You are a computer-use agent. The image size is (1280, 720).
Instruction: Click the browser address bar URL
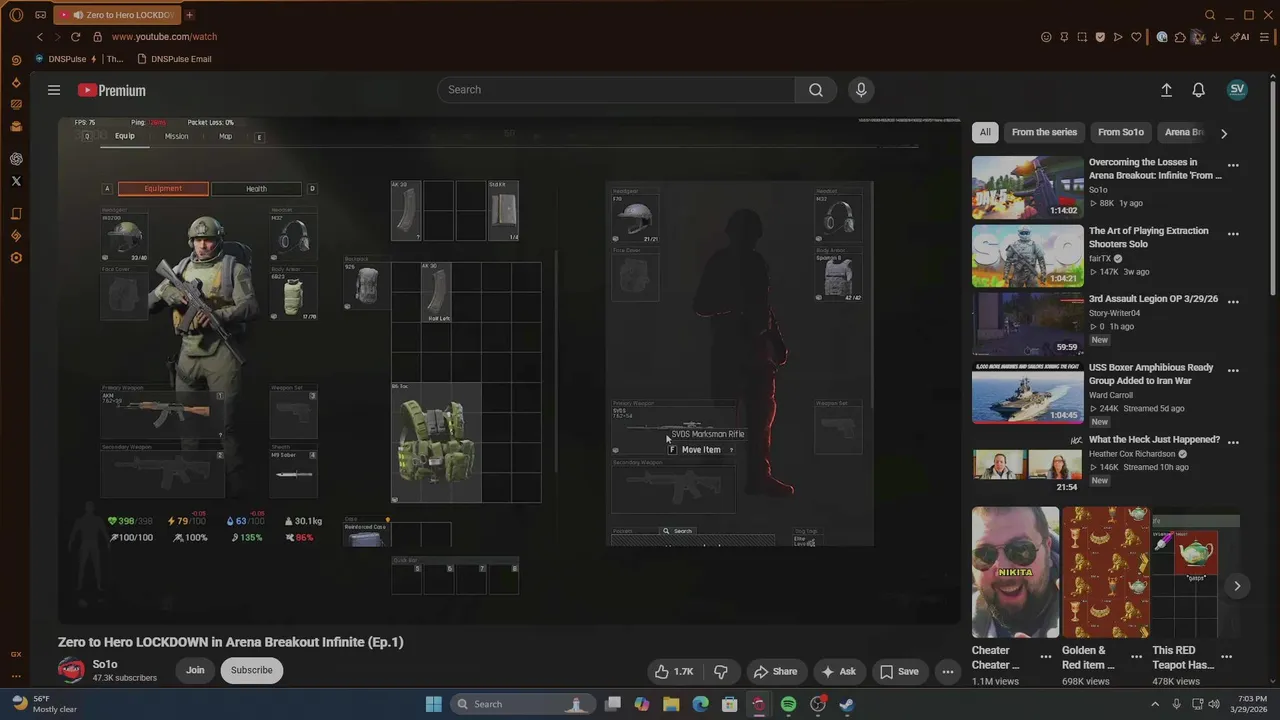pos(164,37)
